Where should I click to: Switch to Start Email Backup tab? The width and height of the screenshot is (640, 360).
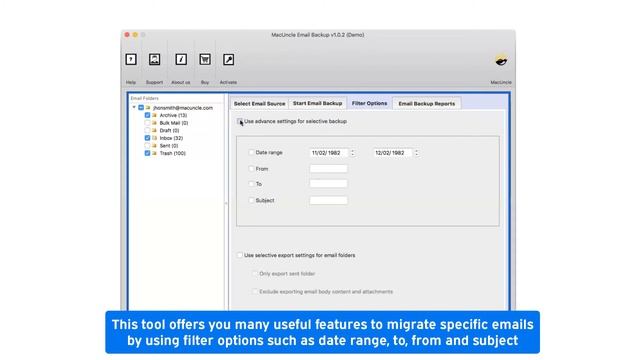(x=318, y=103)
